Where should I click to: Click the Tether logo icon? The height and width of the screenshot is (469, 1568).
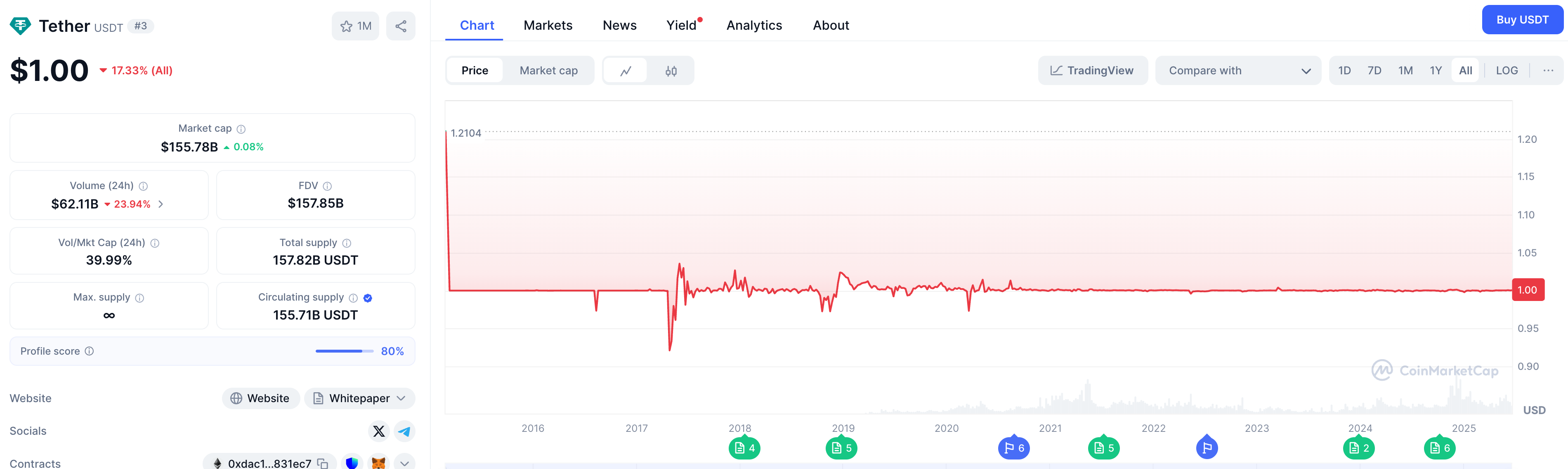coord(20,26)
